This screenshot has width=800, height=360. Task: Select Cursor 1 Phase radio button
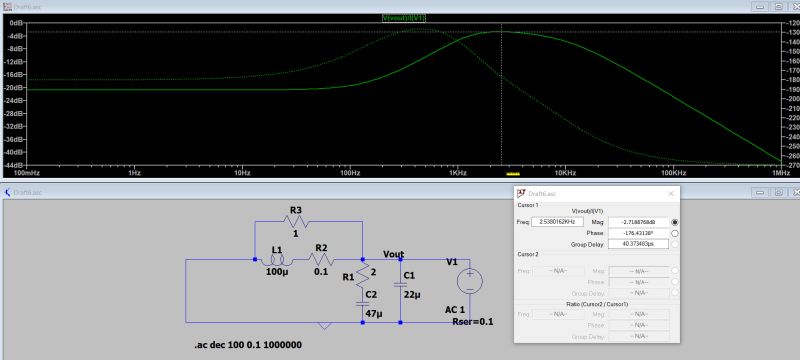pyautogui.click(x=675, y=234)
